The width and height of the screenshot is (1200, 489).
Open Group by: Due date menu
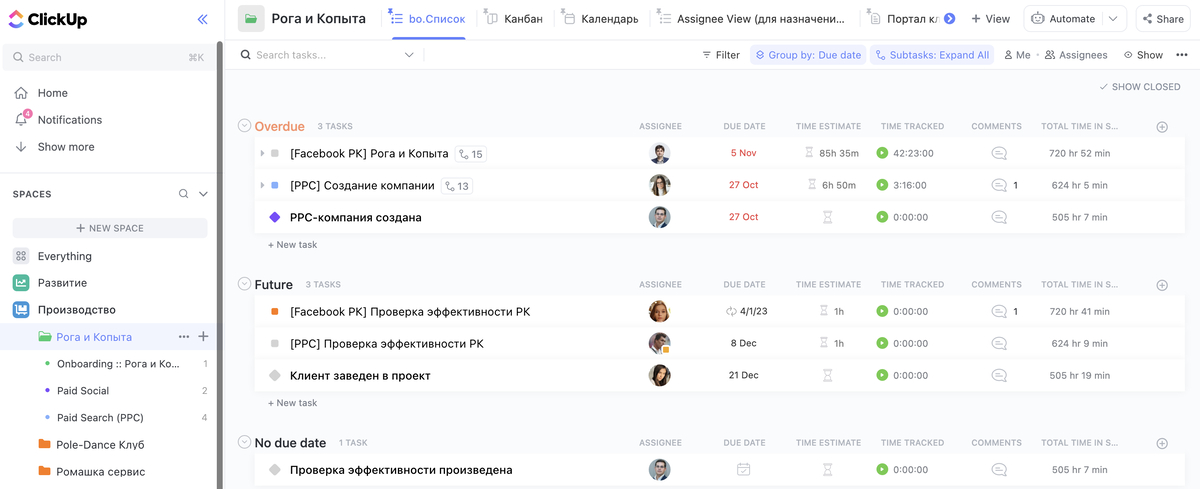pos(807,55)
